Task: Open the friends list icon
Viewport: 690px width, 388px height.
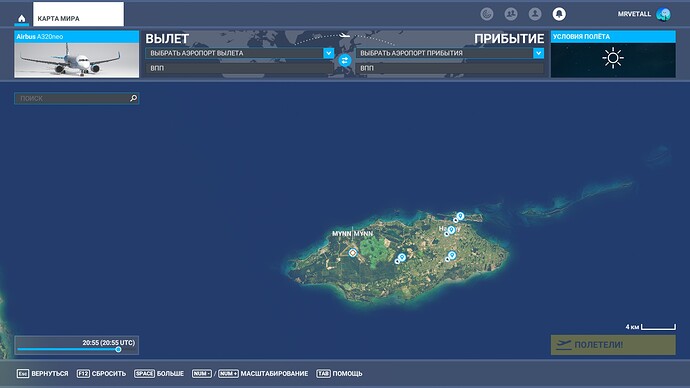Action: click(511, 14)
